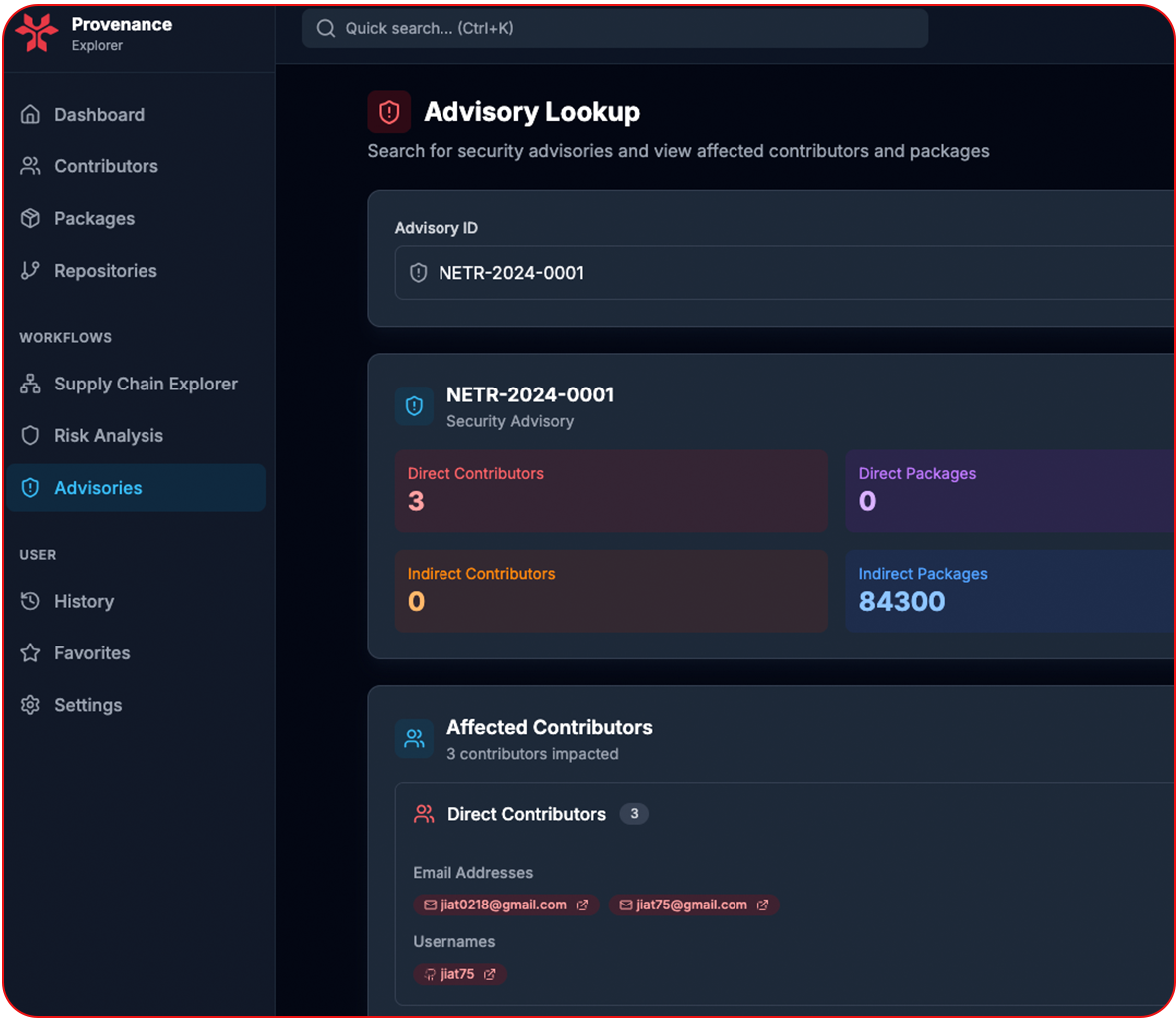1176x1034 pixels.
Task: Click the Contributors sidebar entry
Action: click(106, 166)
